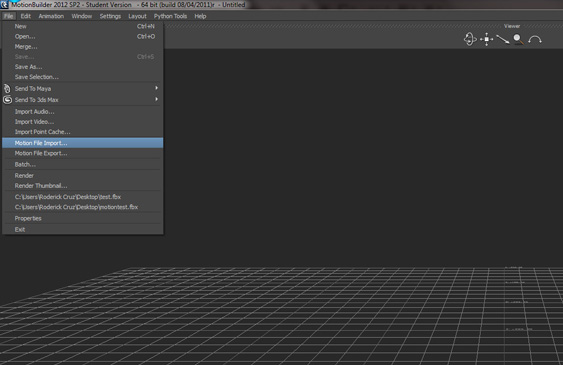Choose Open... from the File menu
The width and height of the screenshot is (563, 365).
(x=83, y=37)
